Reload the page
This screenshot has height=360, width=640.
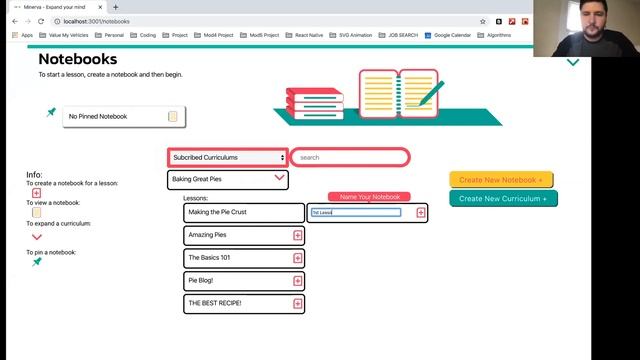[41, 21]
